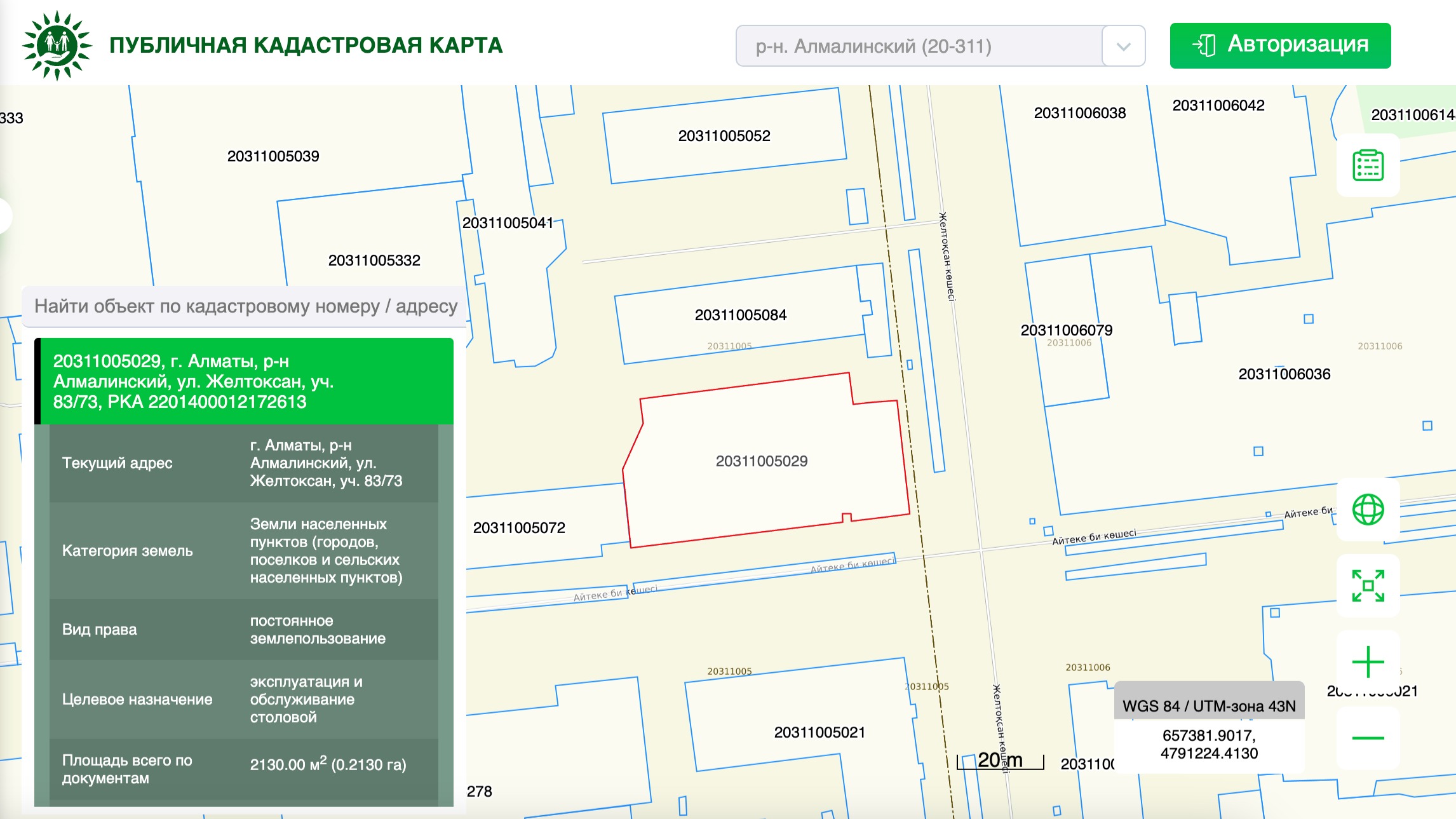
Task: Click the parcel labeled 20311006036
Action: [1284, 375]
